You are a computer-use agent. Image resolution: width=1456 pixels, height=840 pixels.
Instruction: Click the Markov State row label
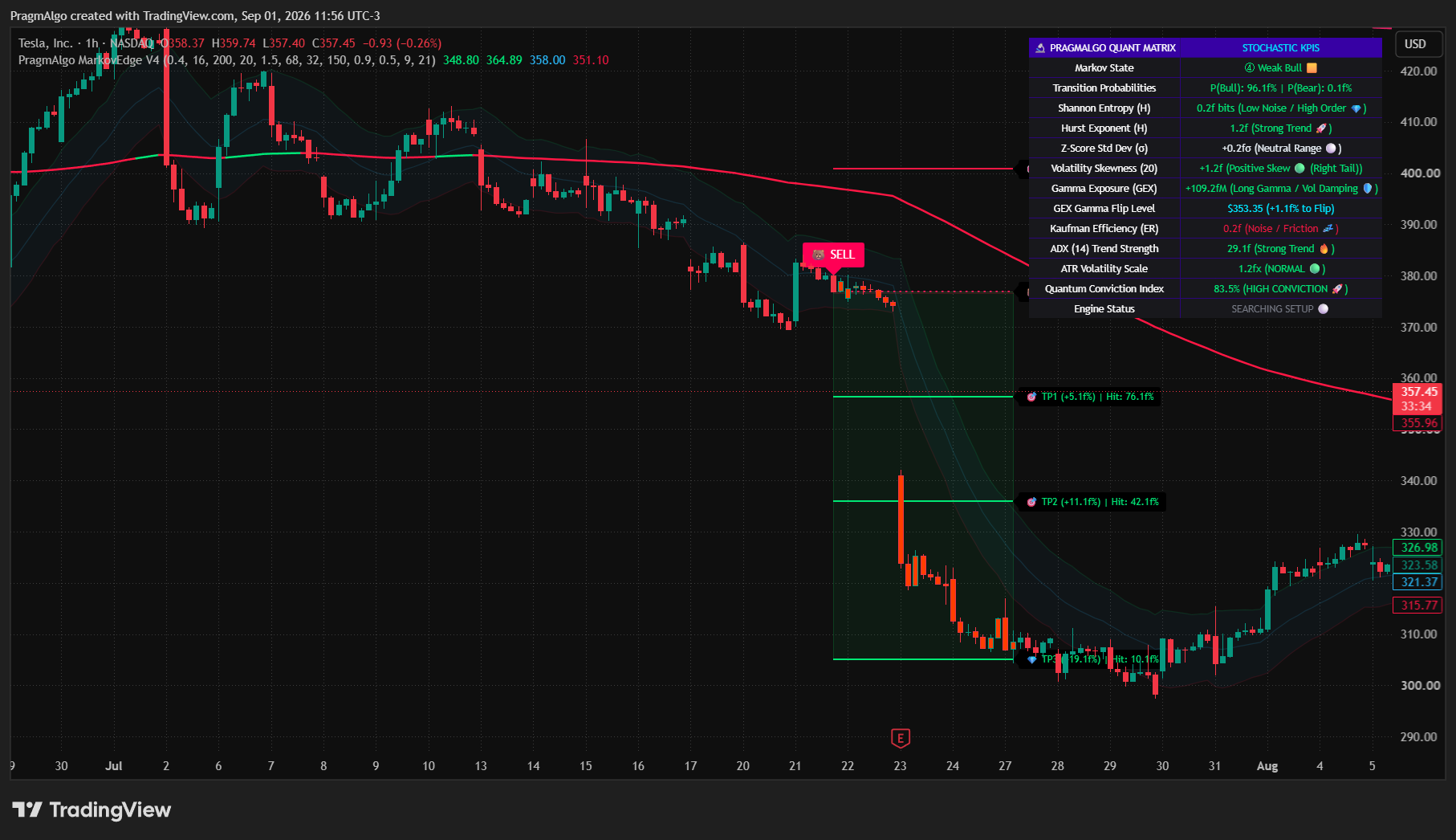[x=1104, y=68]
